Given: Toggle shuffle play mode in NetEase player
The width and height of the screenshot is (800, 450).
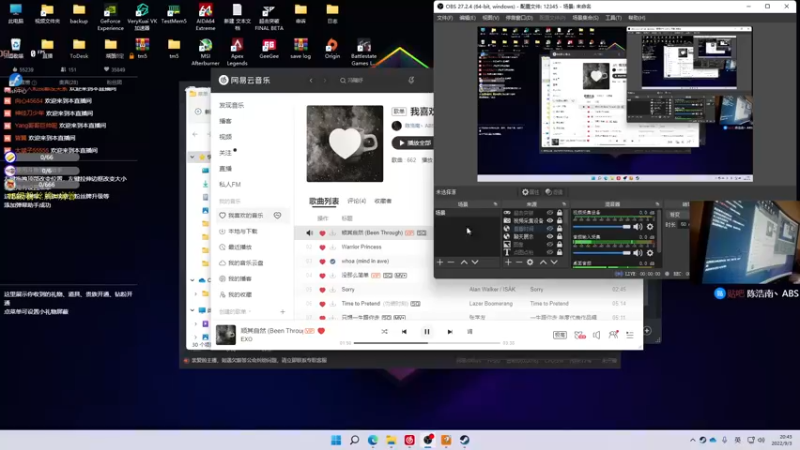Looking at the screenshot, I should click(x=384, y=332).
